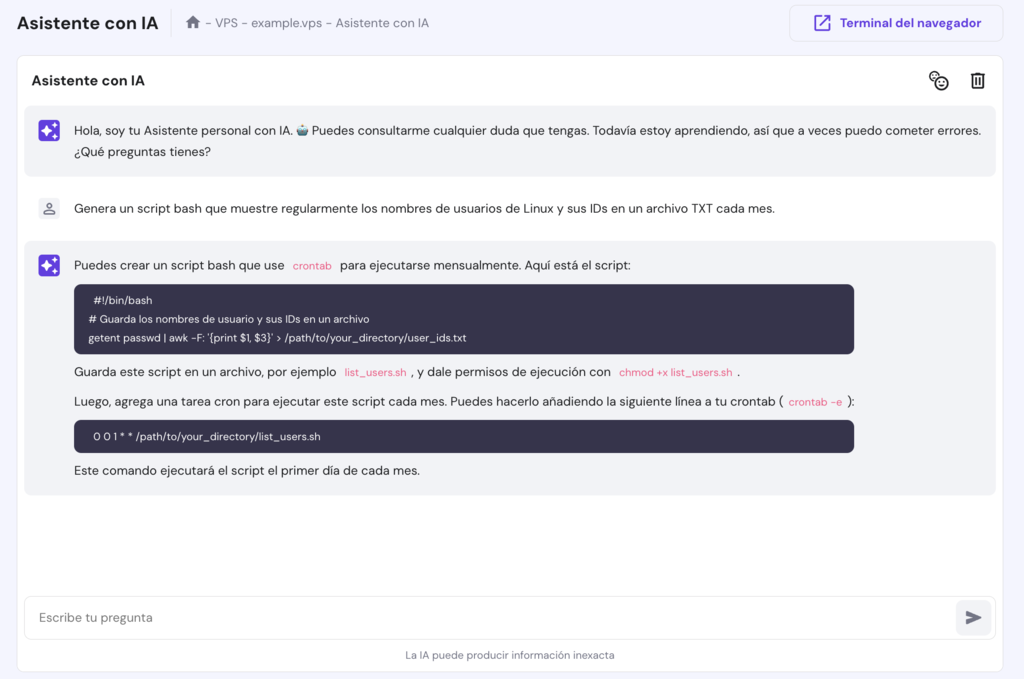Click the external-link icon inside Terminal del navegador

click(x=824, y=22)
